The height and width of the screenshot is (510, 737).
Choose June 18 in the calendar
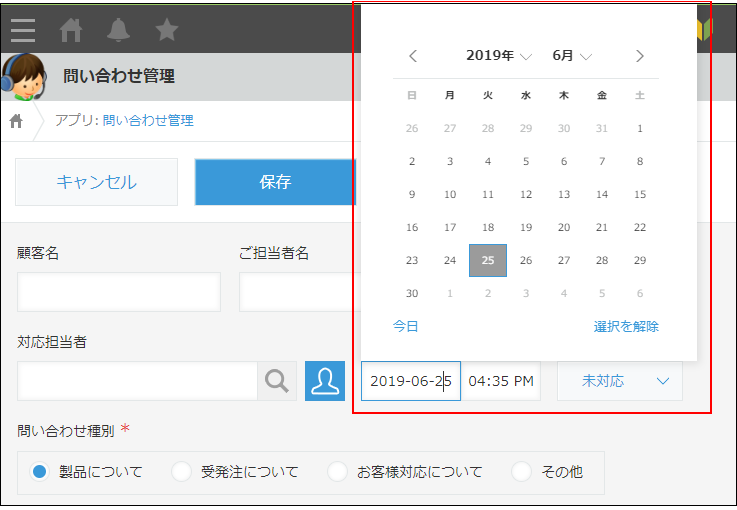click(488, 228)
